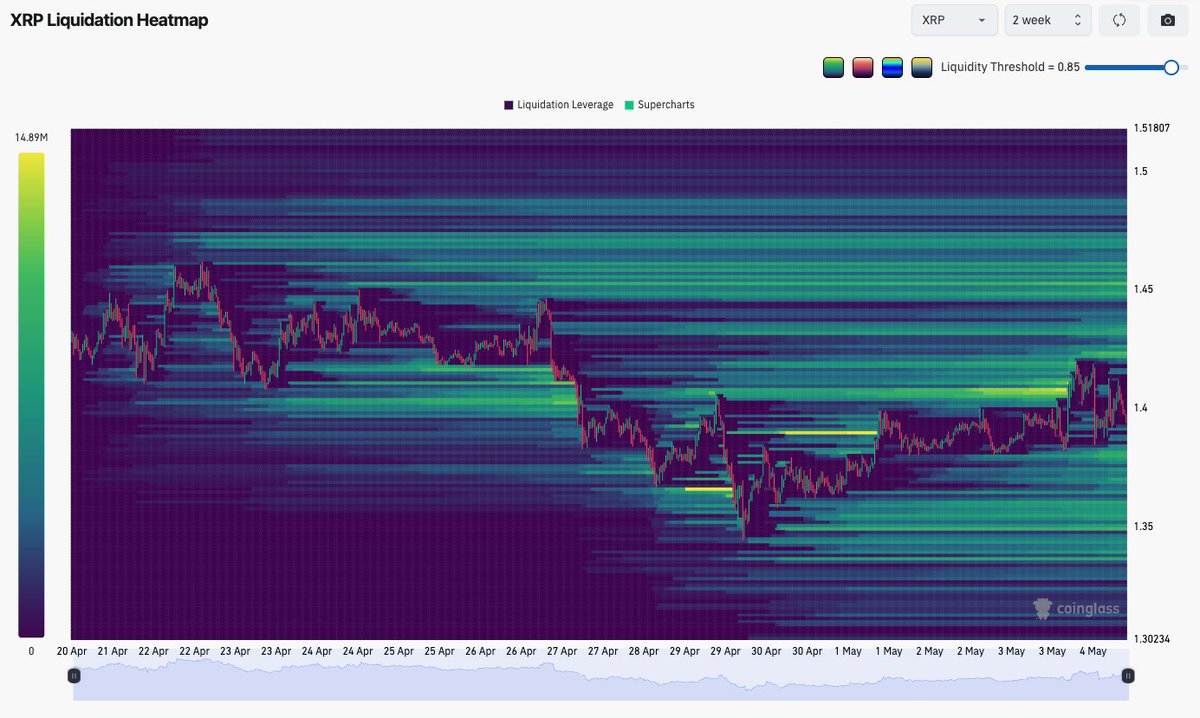
Task: Click the 21 Apr date label
Action: point(112,651)
